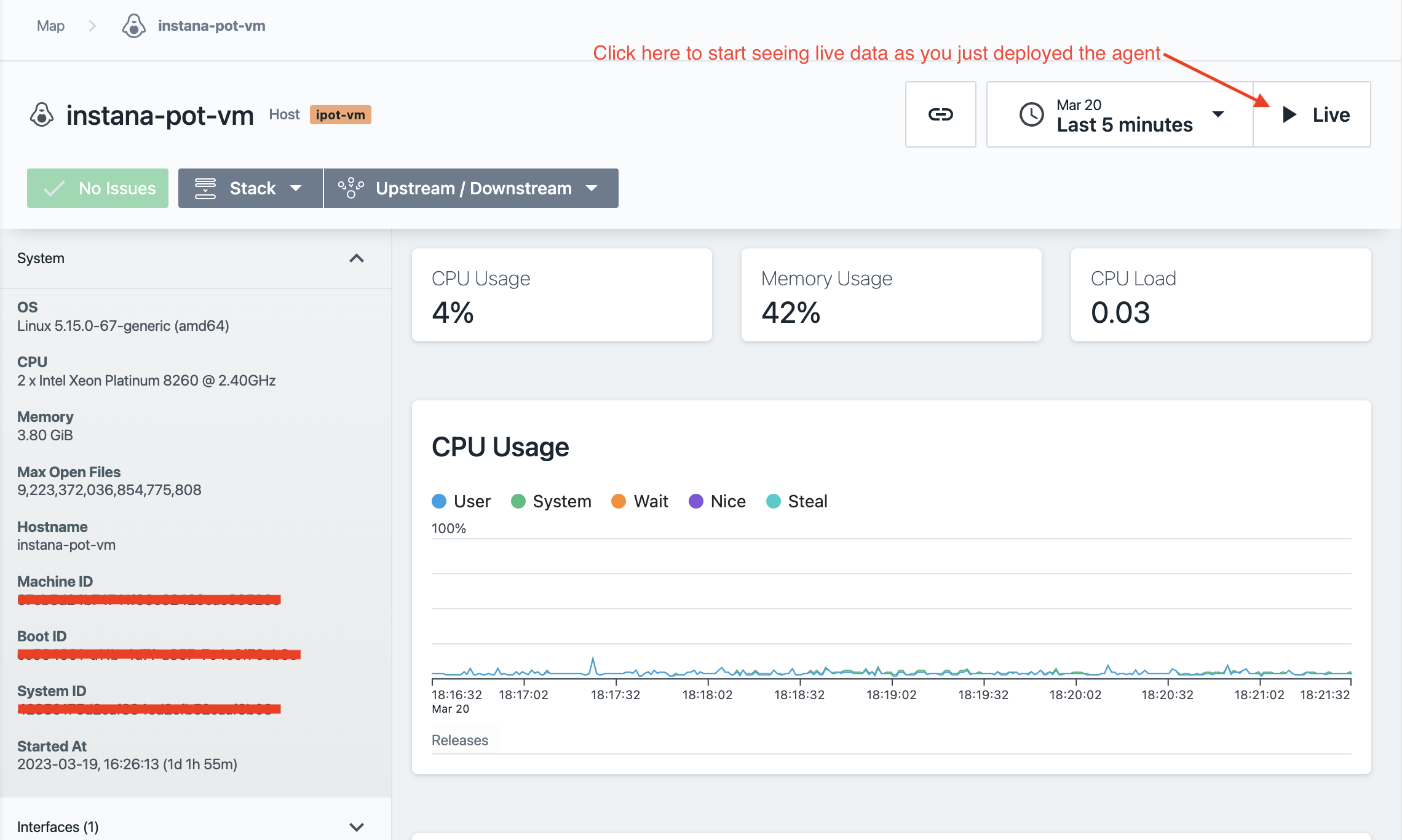
Task: Toggle the System series in the legend
Action: [551, 501]
